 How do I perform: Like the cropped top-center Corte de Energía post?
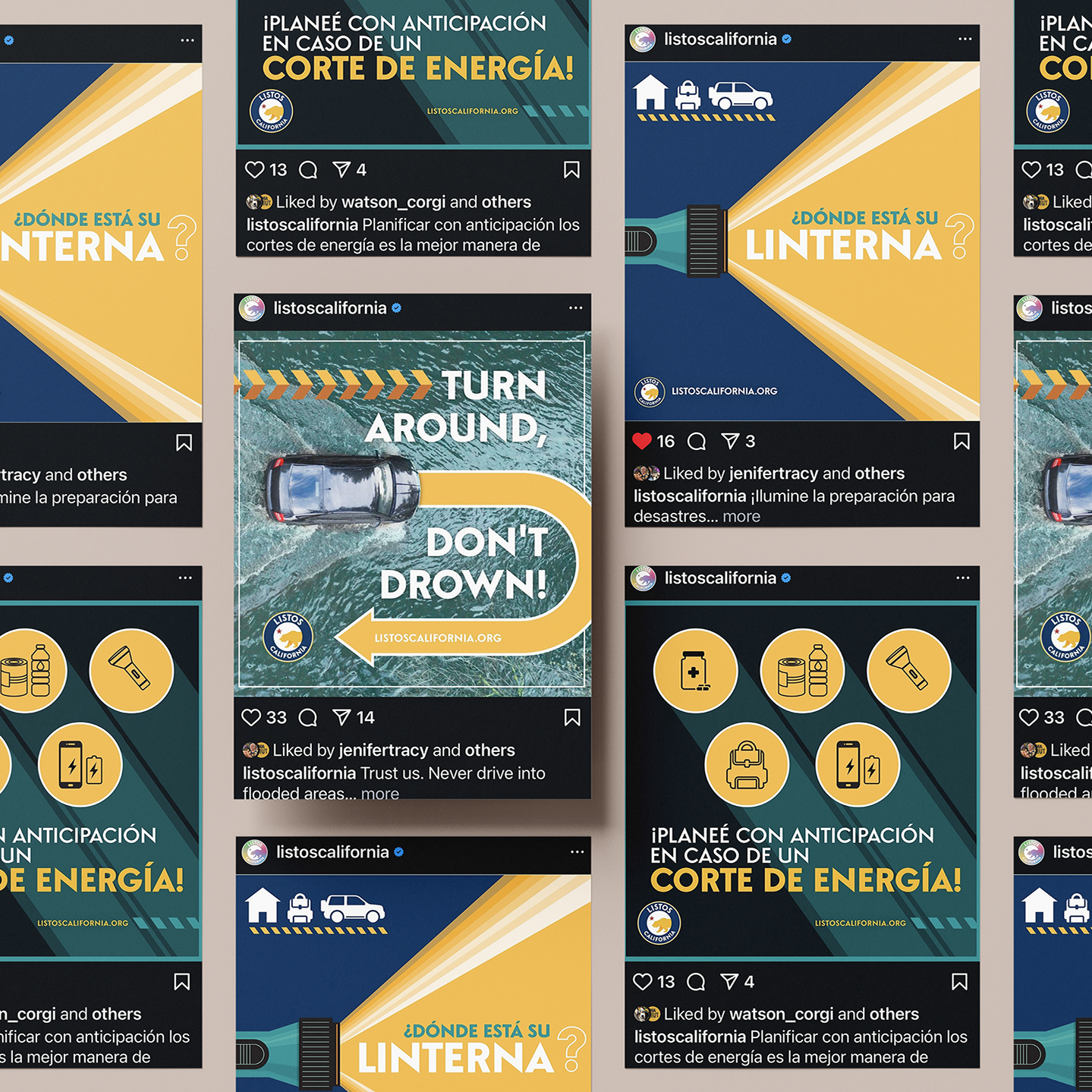(255, 170)
